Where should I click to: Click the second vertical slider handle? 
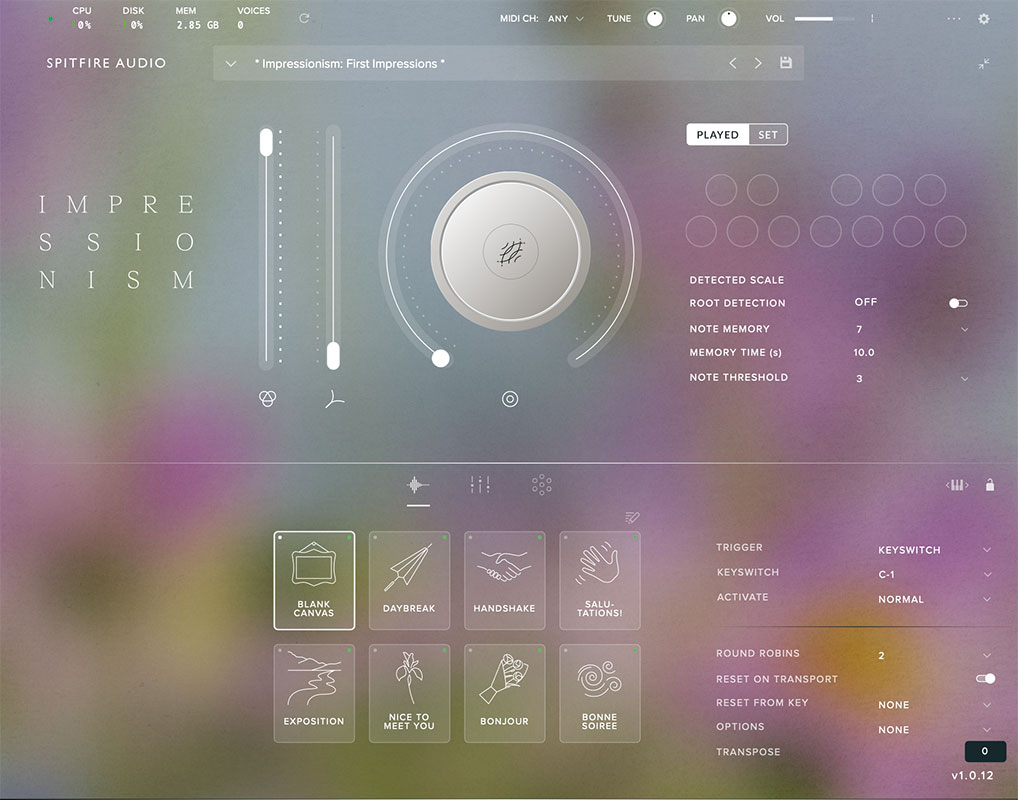point(333,355)
